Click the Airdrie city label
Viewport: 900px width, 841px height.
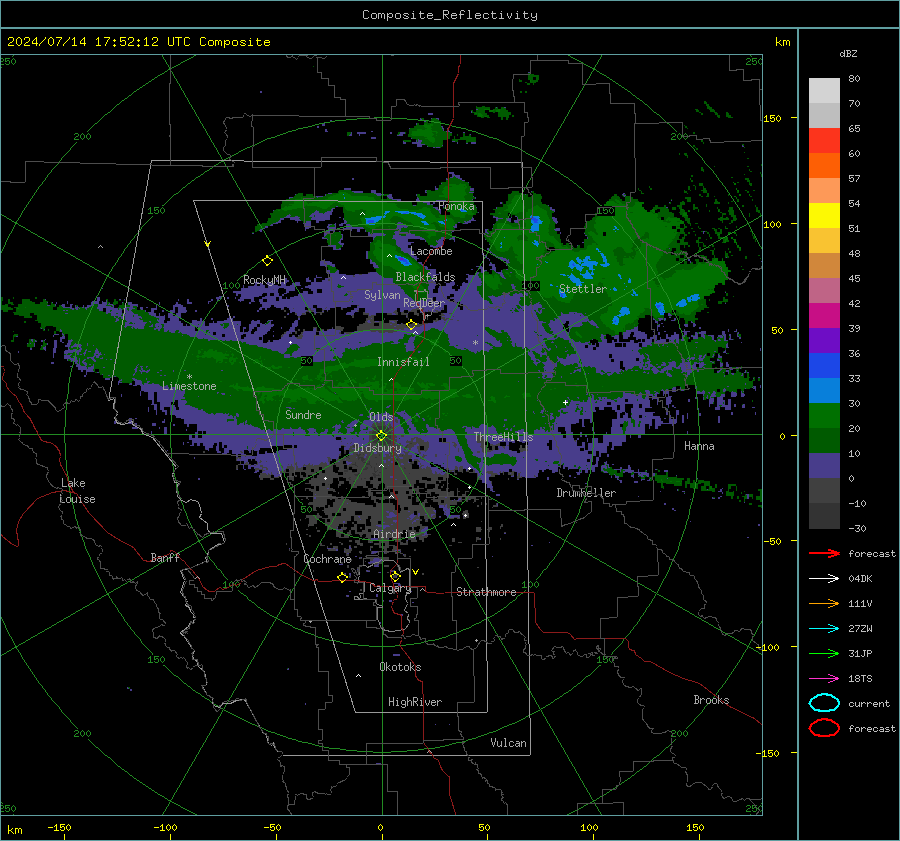tap(394, 534)
